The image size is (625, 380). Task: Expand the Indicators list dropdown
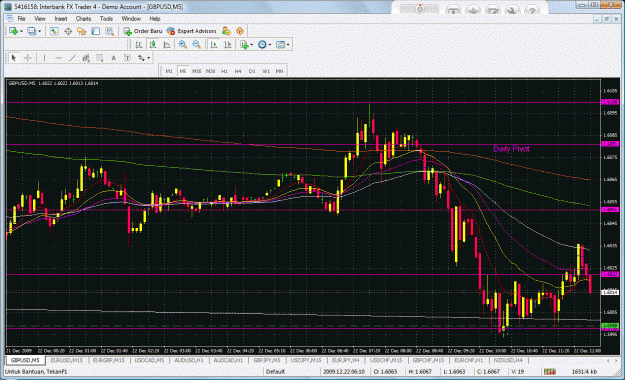point(252,45)
